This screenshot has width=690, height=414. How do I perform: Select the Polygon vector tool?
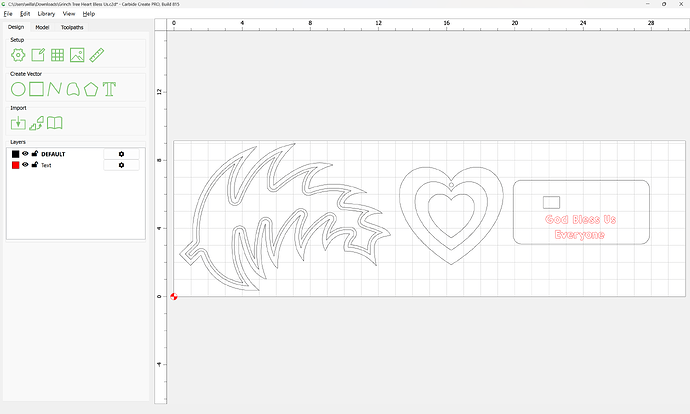click(91, 89)
